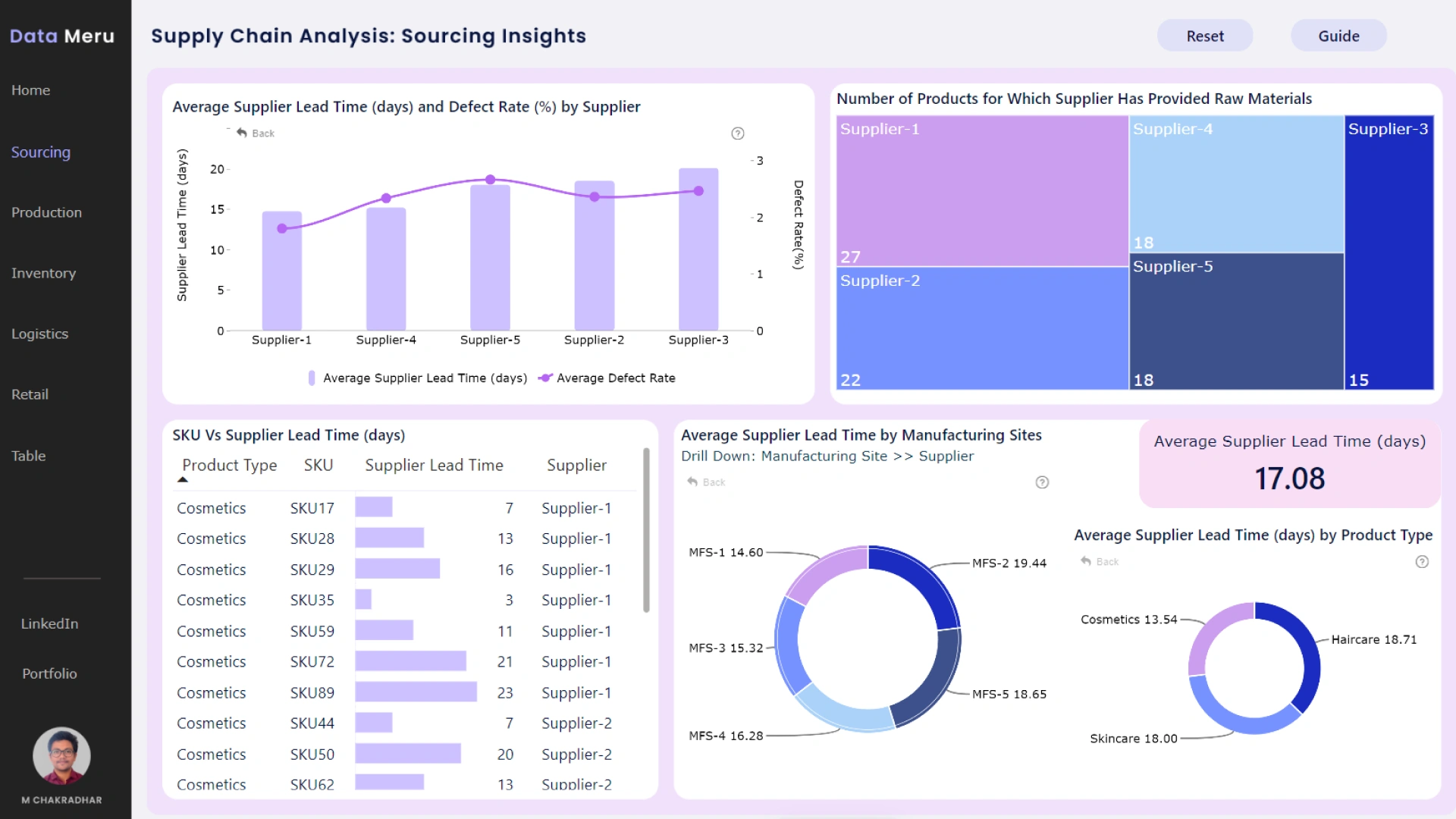Click the Reset button
The height and width of the screenshot is (819, 1456).
click(1205, 36)
